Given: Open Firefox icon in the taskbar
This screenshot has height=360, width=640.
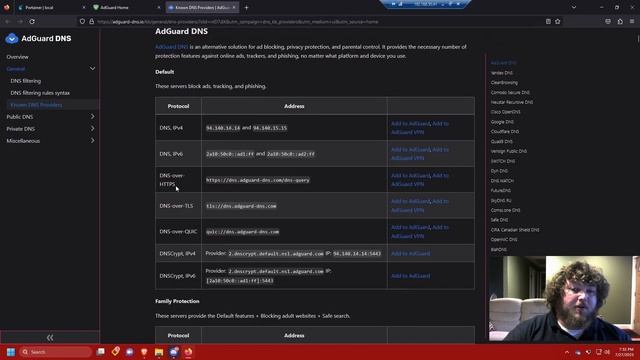Looking at the screenshot, I should (x=188, y=352).
